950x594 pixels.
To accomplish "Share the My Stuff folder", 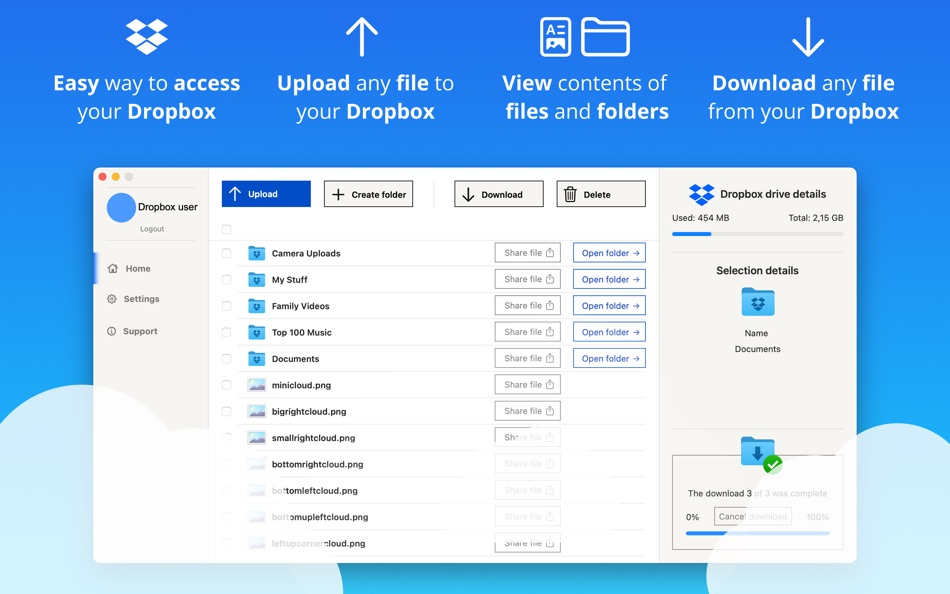I will [x=528, y=279].
